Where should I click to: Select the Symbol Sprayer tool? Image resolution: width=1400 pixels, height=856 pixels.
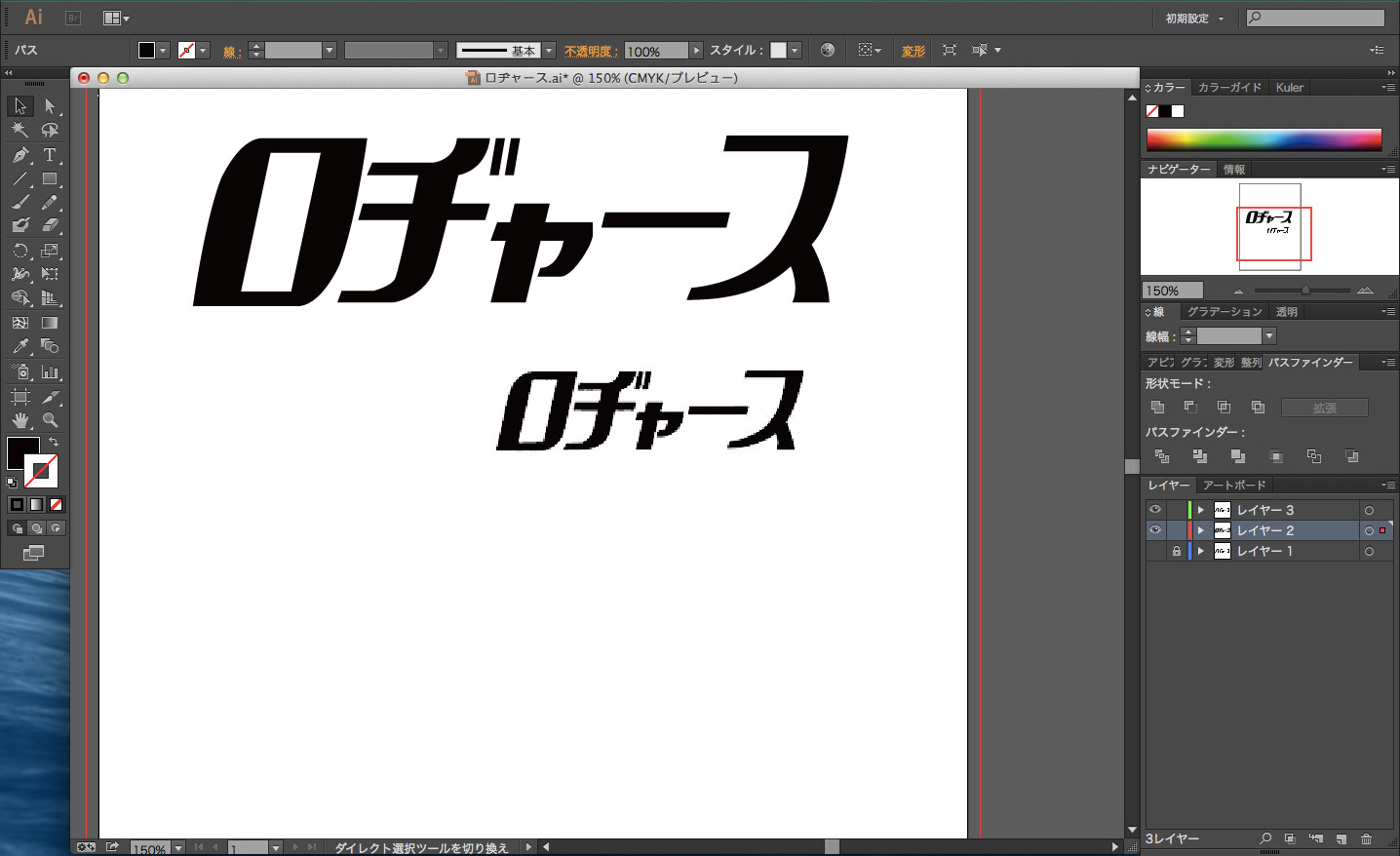(x=20, y=371)
